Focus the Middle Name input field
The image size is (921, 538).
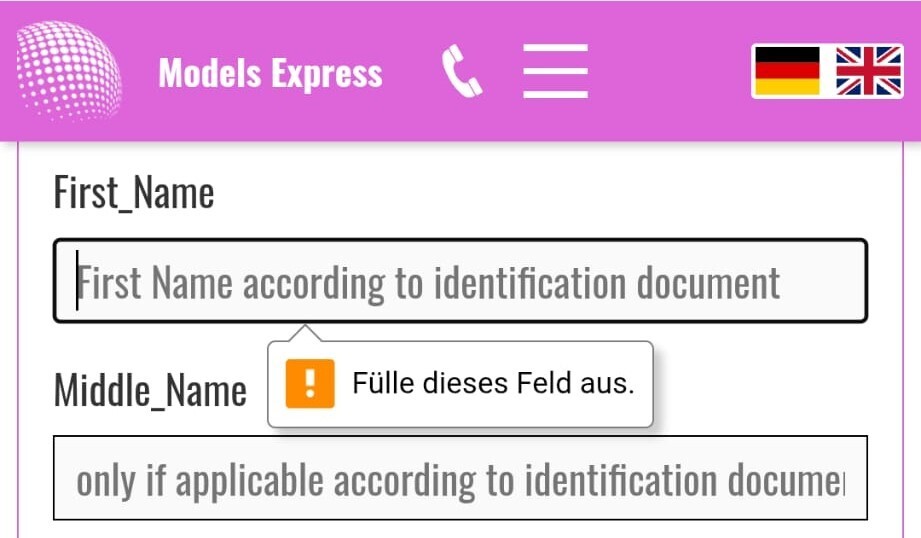click(x=460, y=478)
